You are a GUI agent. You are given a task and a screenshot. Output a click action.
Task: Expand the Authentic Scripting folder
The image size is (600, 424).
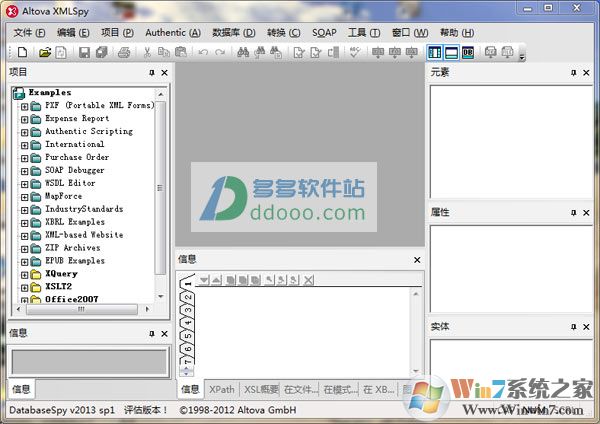[24, 132]
